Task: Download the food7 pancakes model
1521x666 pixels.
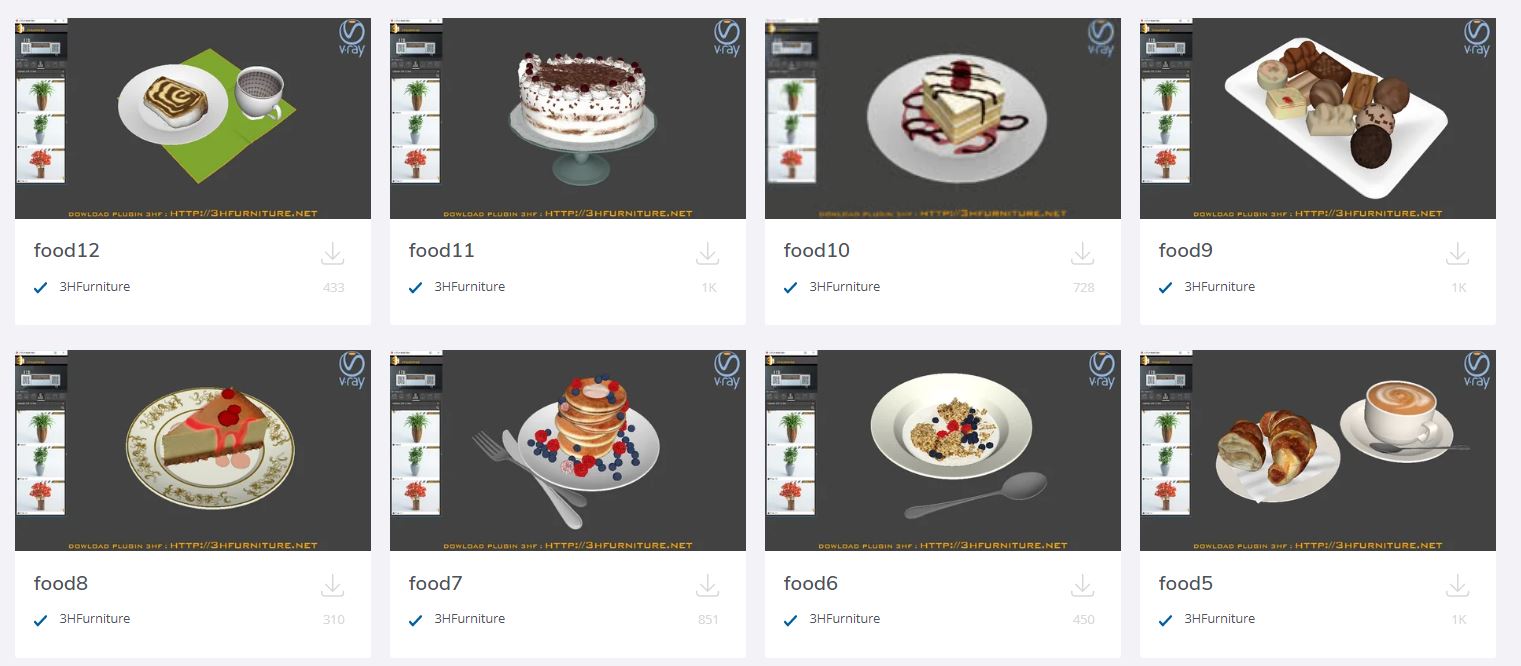Action: pyautogui.click(x=708, y=586)
